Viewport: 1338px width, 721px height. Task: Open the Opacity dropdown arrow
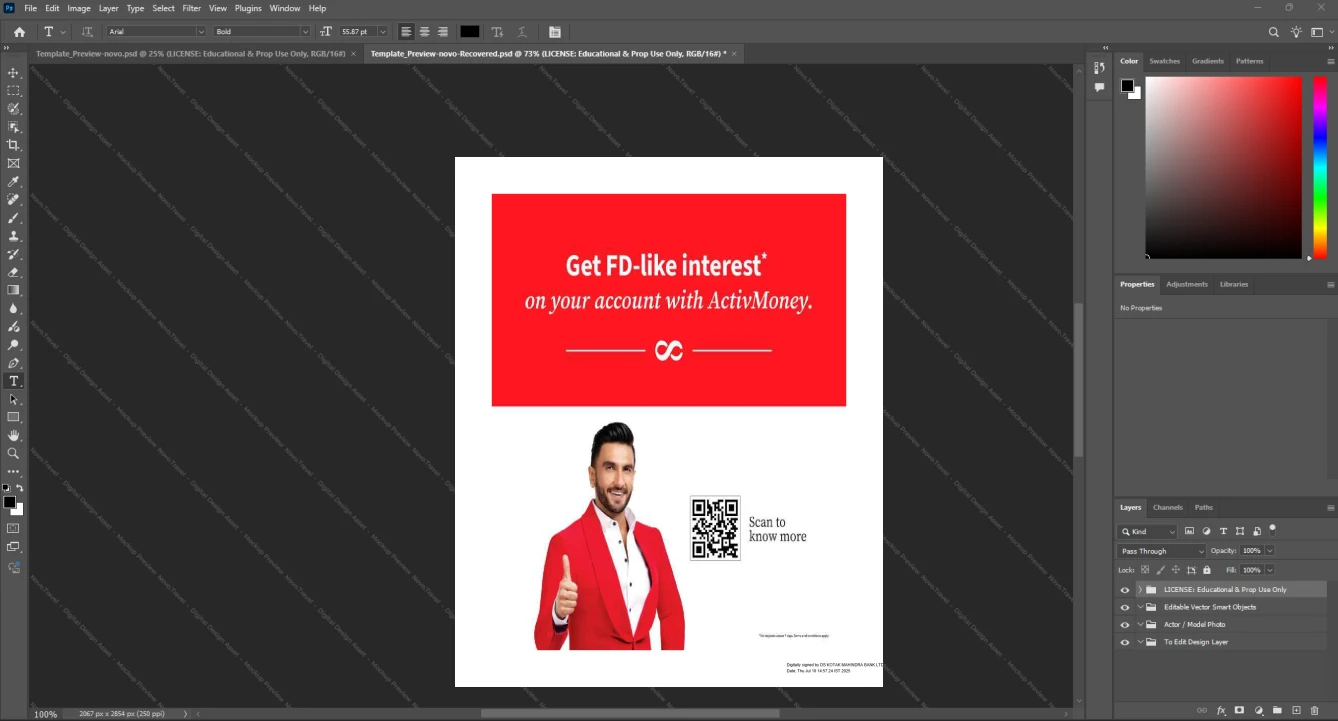click(x=1270, y=551)
